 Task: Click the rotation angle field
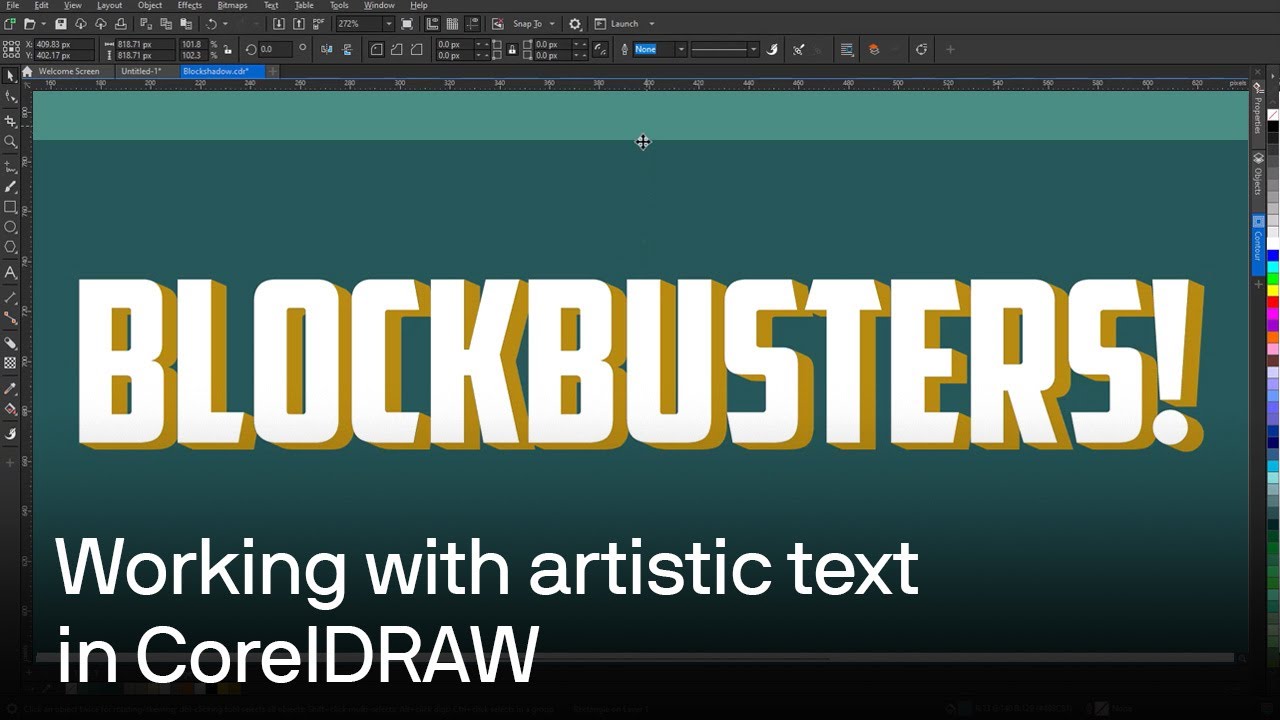pos(275,49)
